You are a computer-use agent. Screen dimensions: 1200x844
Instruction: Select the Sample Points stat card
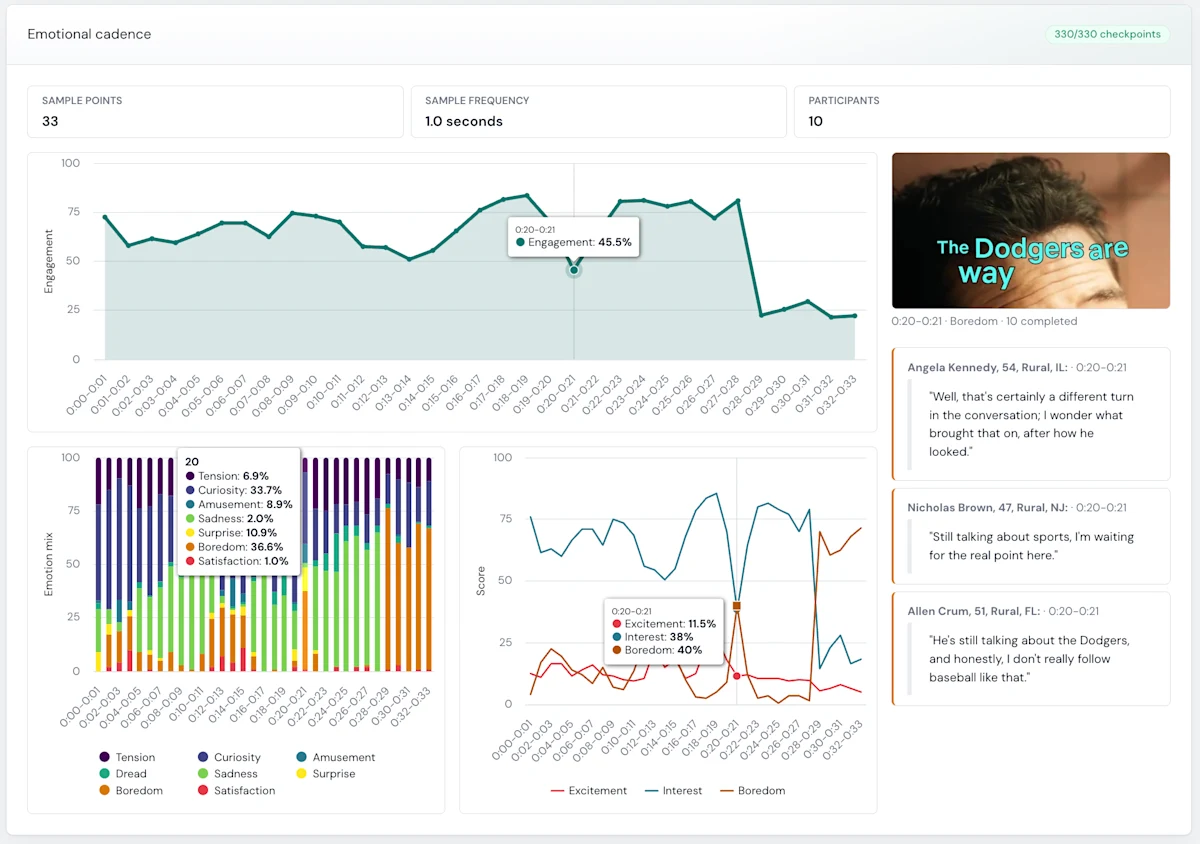pyautogui.click(x=216, y=111)
